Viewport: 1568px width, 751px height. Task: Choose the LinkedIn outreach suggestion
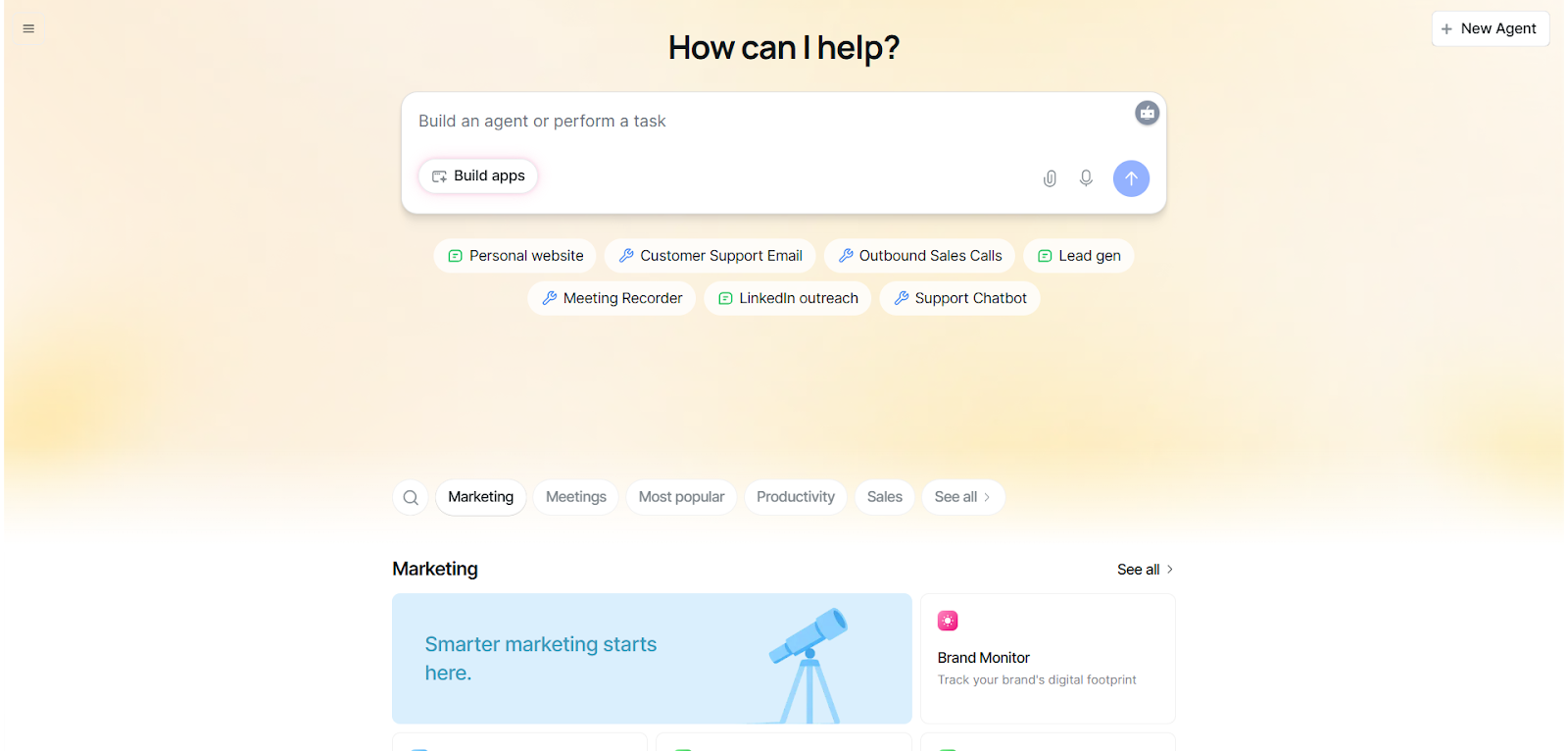point(788,298)
